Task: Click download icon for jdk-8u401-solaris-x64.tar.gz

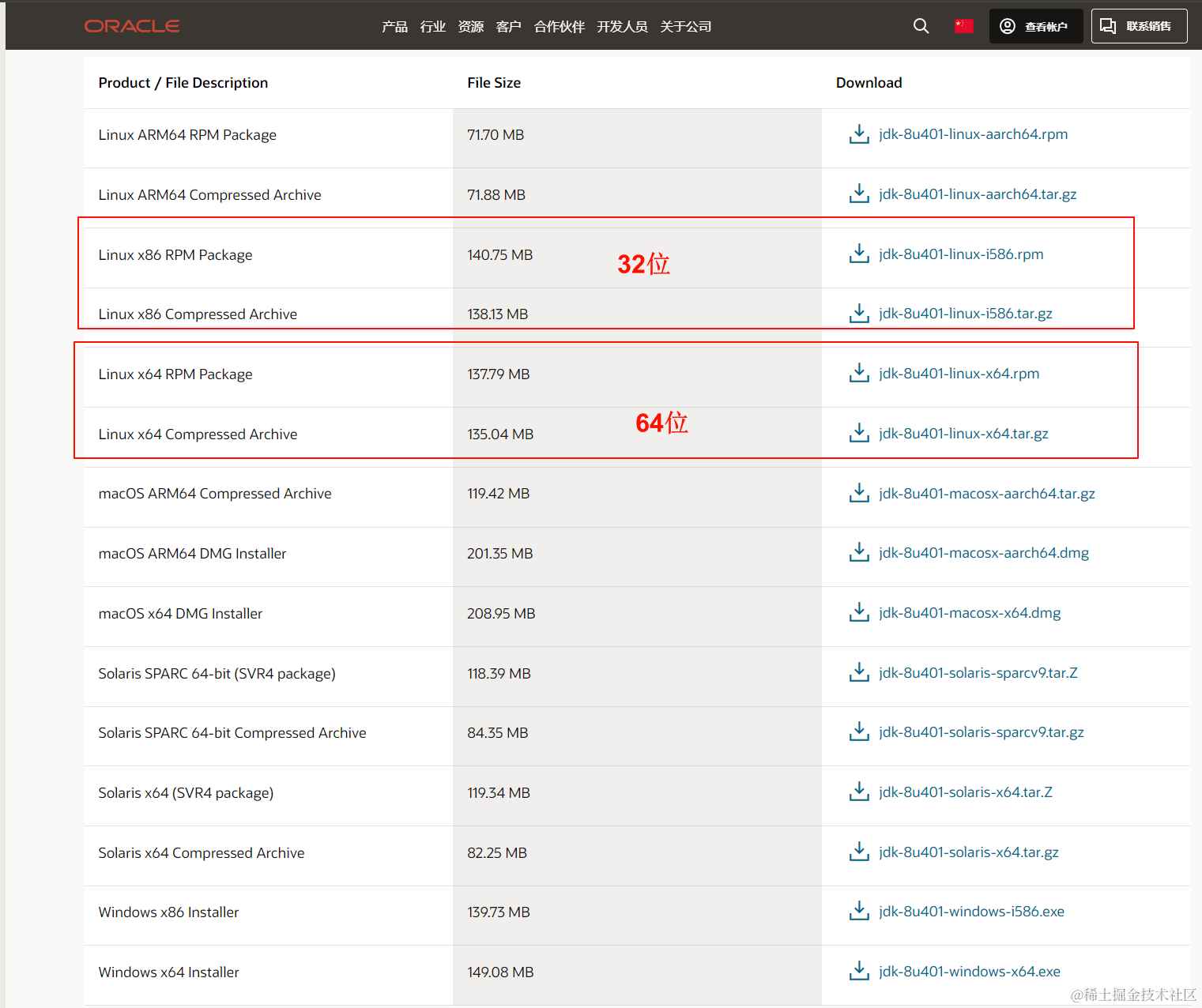Action: [x=859, y=852]
